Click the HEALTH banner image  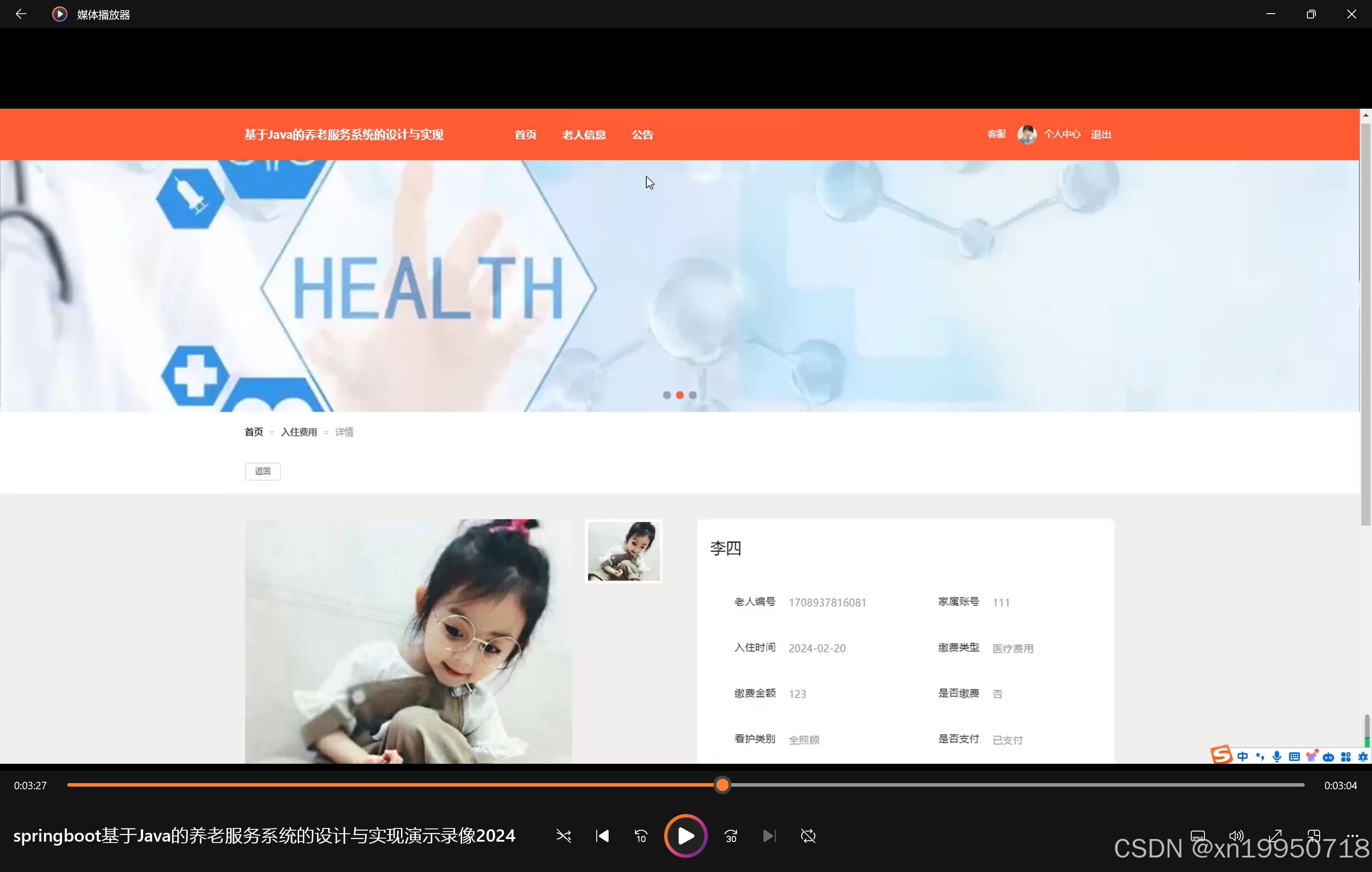click(680, 286)
